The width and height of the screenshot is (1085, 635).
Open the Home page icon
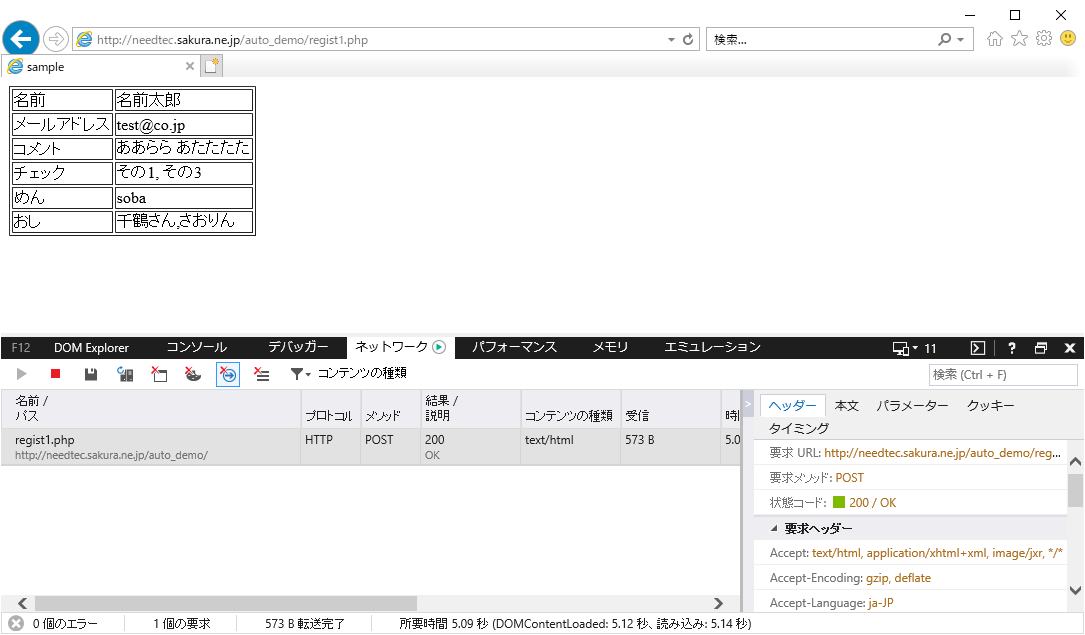995,39
